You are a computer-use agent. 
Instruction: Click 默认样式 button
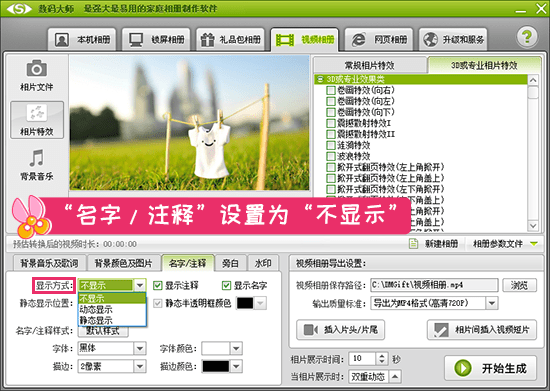tap(103, 331)
